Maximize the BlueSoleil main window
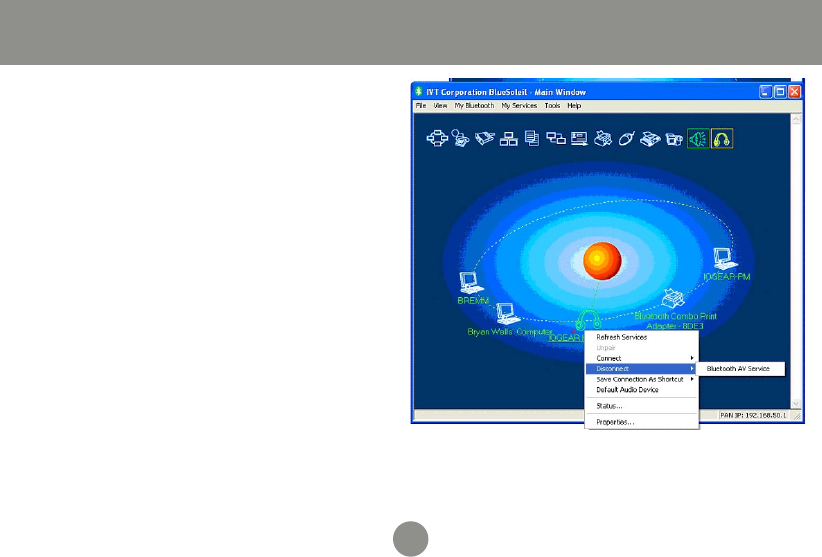The image size is (822, 557). pos(780,92)
